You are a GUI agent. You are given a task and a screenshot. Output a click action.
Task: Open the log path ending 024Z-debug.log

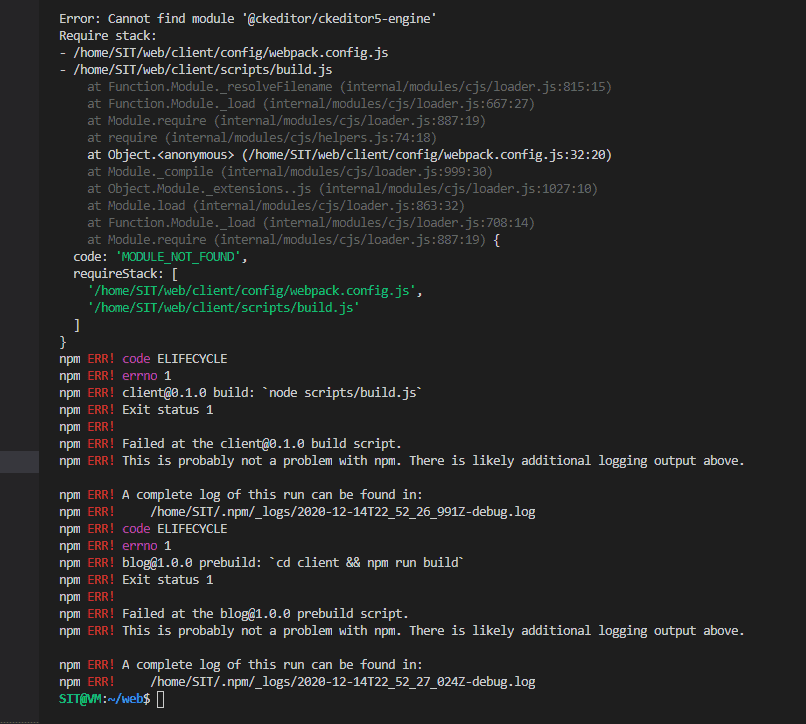click(x=342, y=681)
